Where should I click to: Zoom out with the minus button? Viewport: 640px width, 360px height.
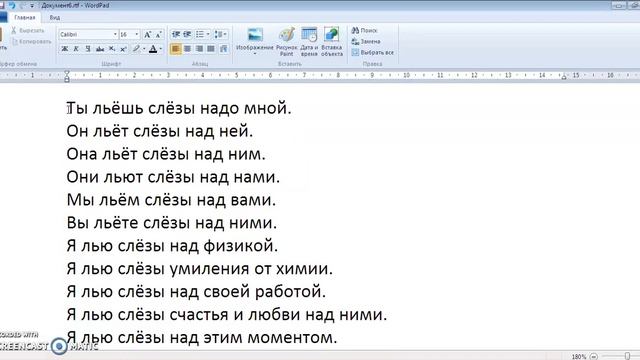[594, 357]
